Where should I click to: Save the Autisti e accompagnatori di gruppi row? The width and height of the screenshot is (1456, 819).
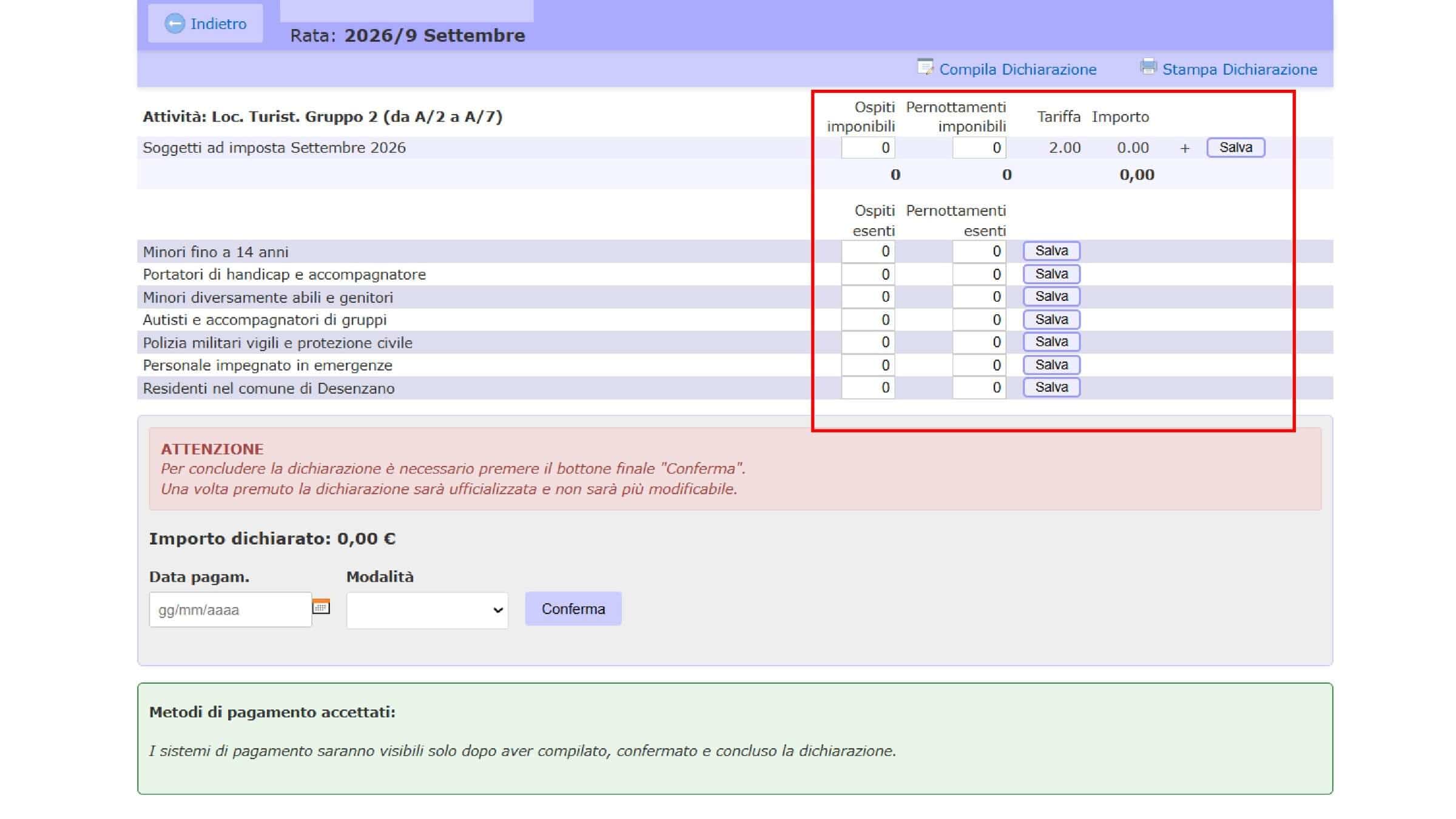1051,319
